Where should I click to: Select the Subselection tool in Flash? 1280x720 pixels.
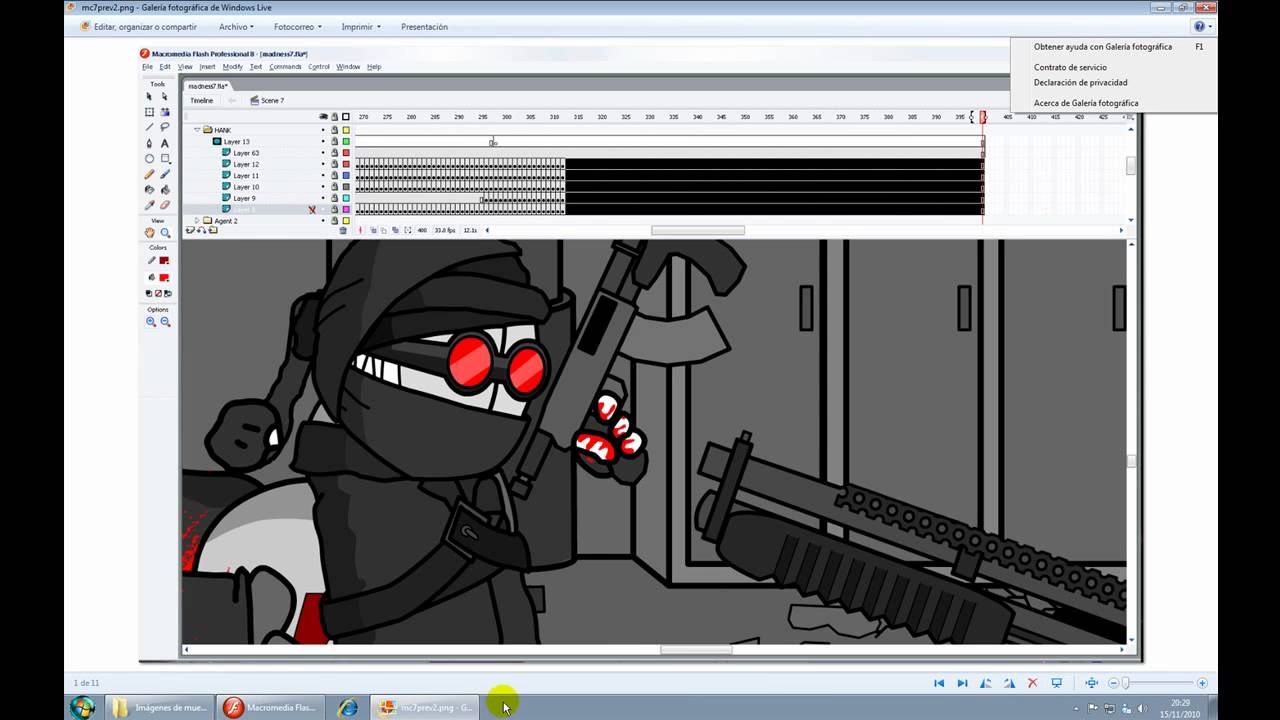(x=165, y=97)
